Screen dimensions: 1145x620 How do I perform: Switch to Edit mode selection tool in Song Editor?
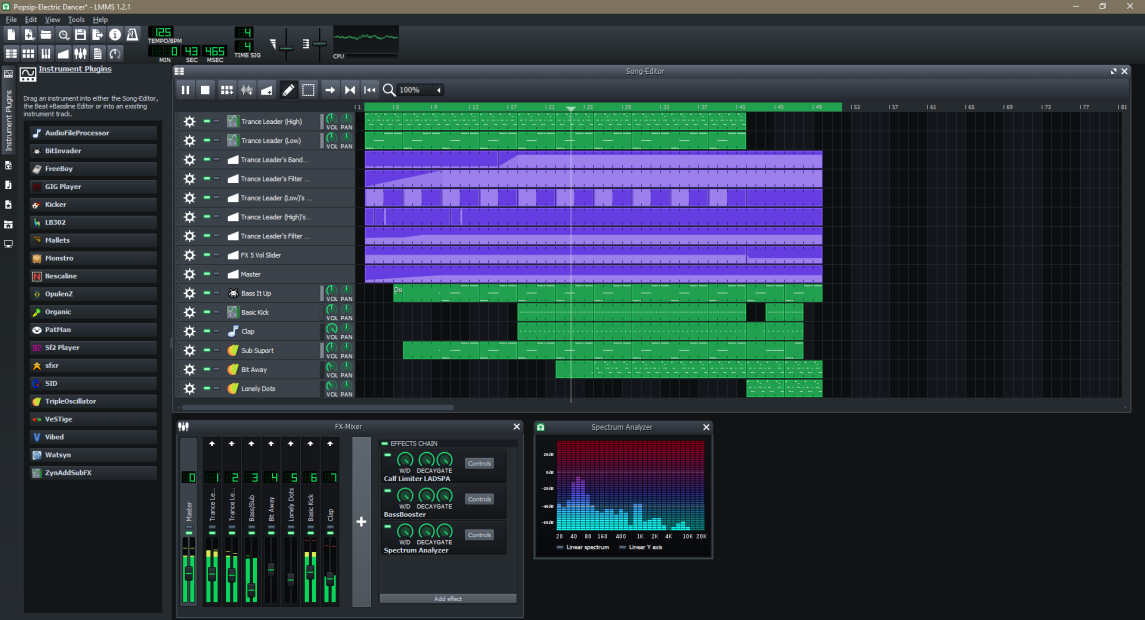[x=308, y=90]
